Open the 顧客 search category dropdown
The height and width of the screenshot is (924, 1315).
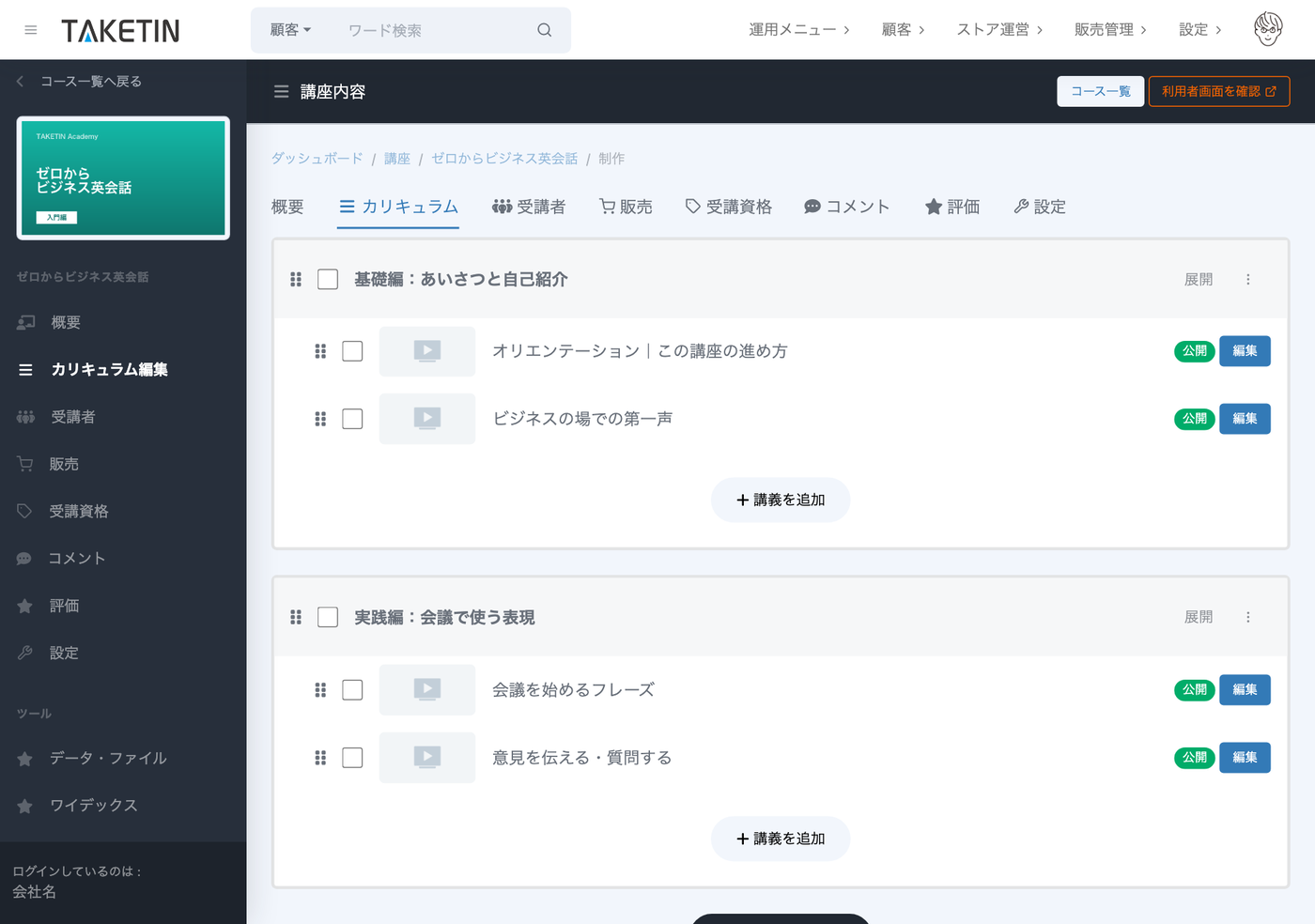click(x=290, y=30)
